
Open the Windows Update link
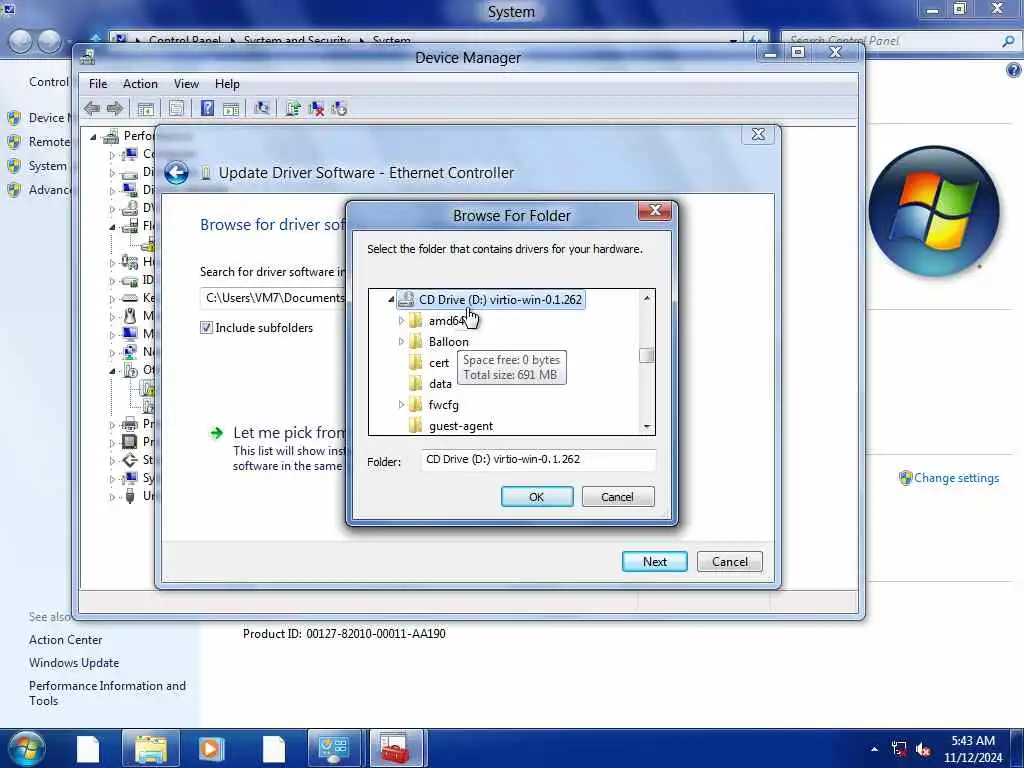pyautogui.click(x=74, y=663)
